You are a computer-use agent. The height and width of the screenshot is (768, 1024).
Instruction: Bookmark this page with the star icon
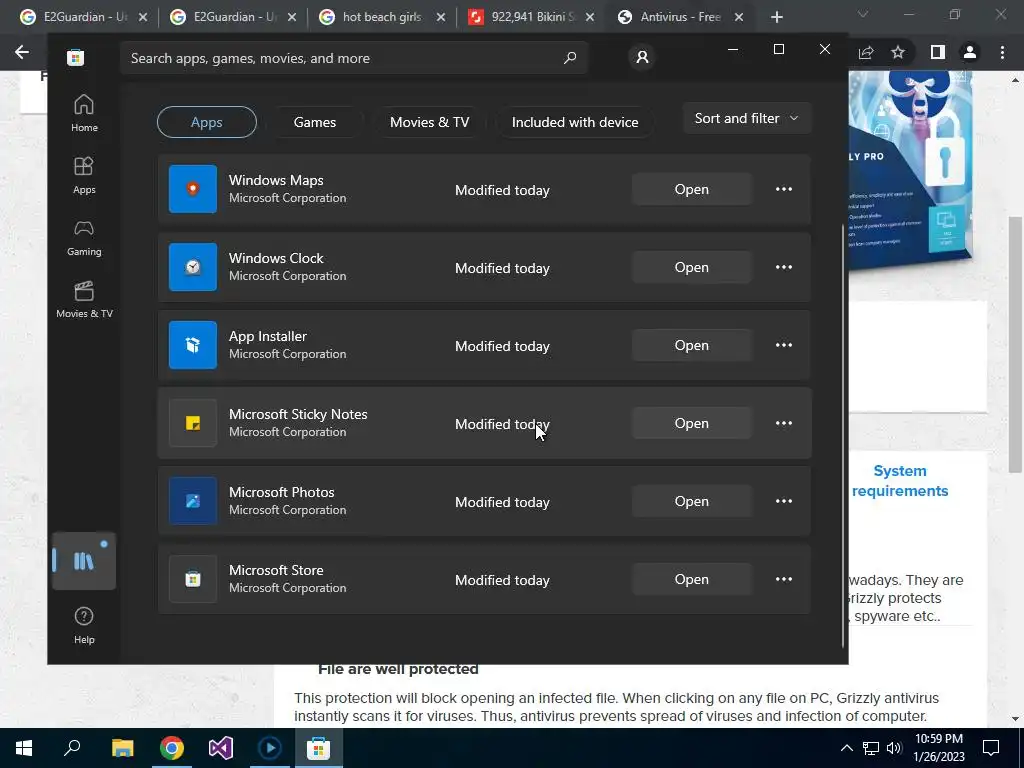click(899, 52)
